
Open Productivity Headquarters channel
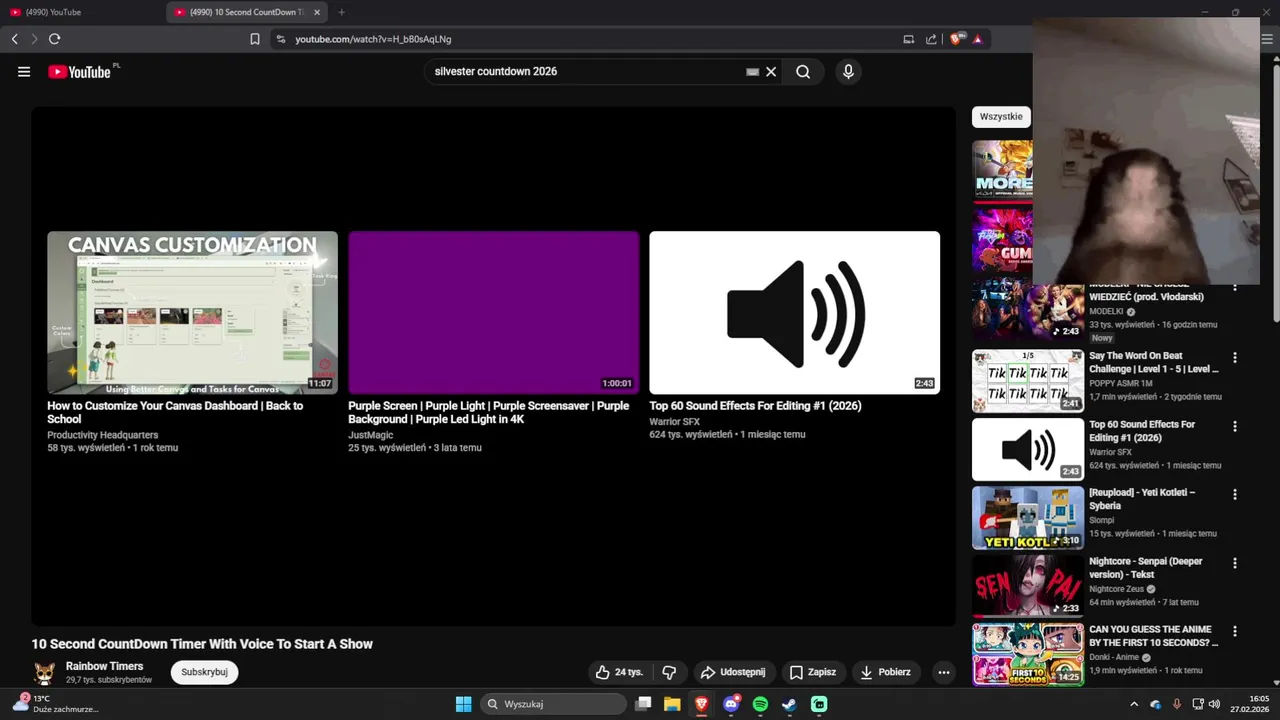(103, 435)
